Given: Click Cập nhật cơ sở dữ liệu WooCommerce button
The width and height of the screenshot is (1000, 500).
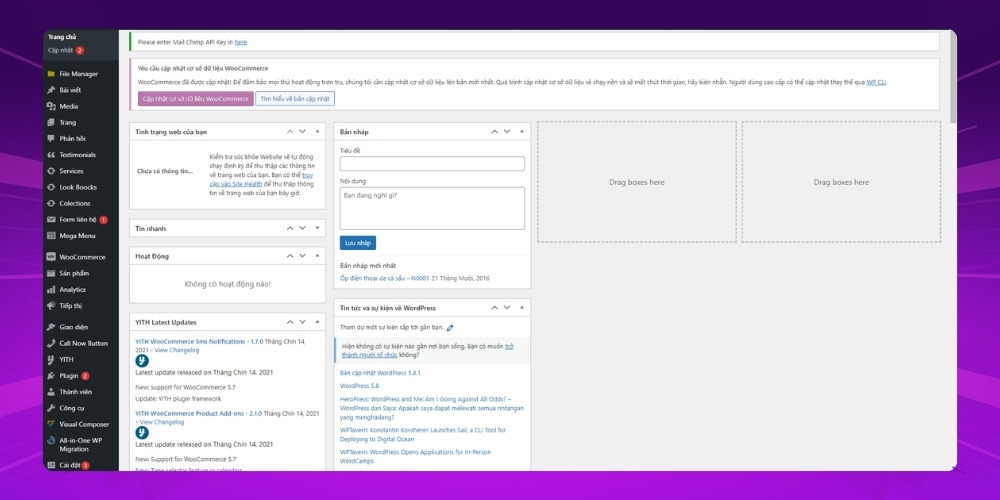Looking at the screenshot, I should click(196, 99).
